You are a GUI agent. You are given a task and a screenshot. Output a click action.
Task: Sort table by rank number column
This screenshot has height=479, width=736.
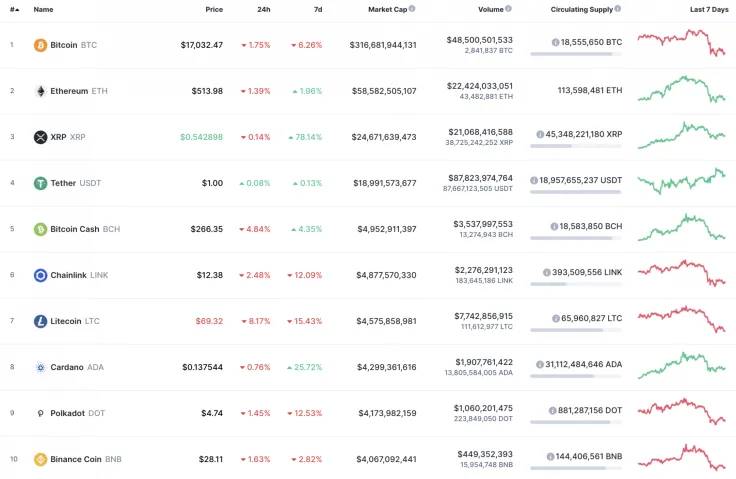[13, 9]
